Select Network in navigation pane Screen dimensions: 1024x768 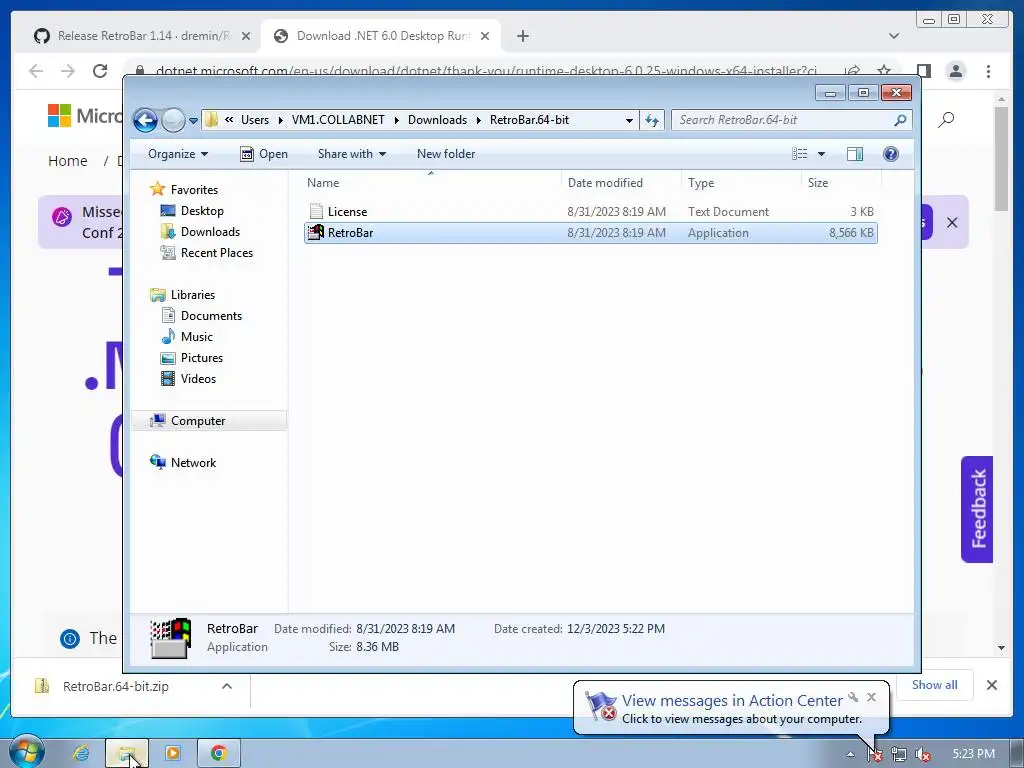click(193, 462)
